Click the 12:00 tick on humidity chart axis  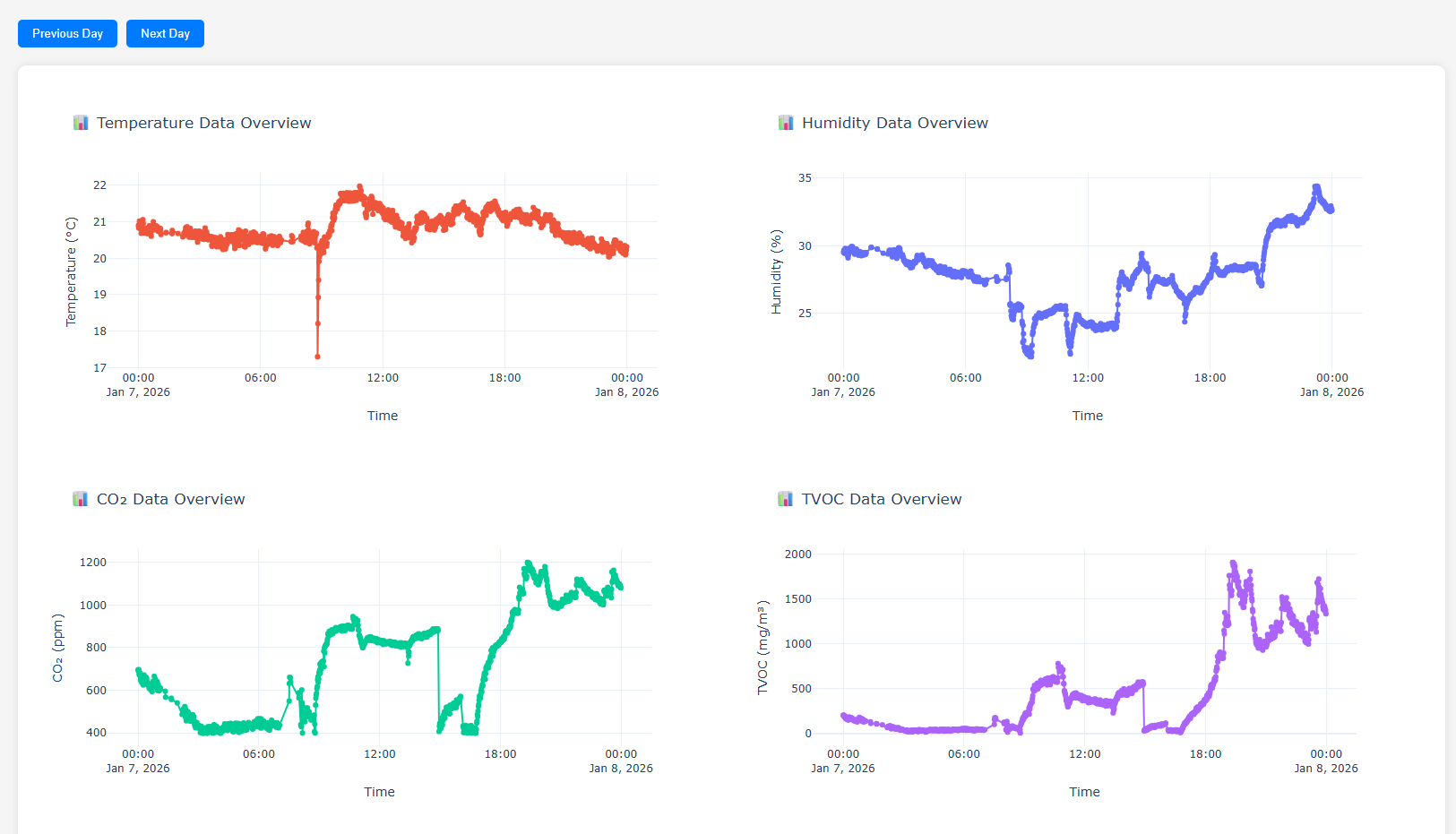tap(1088, 377)
